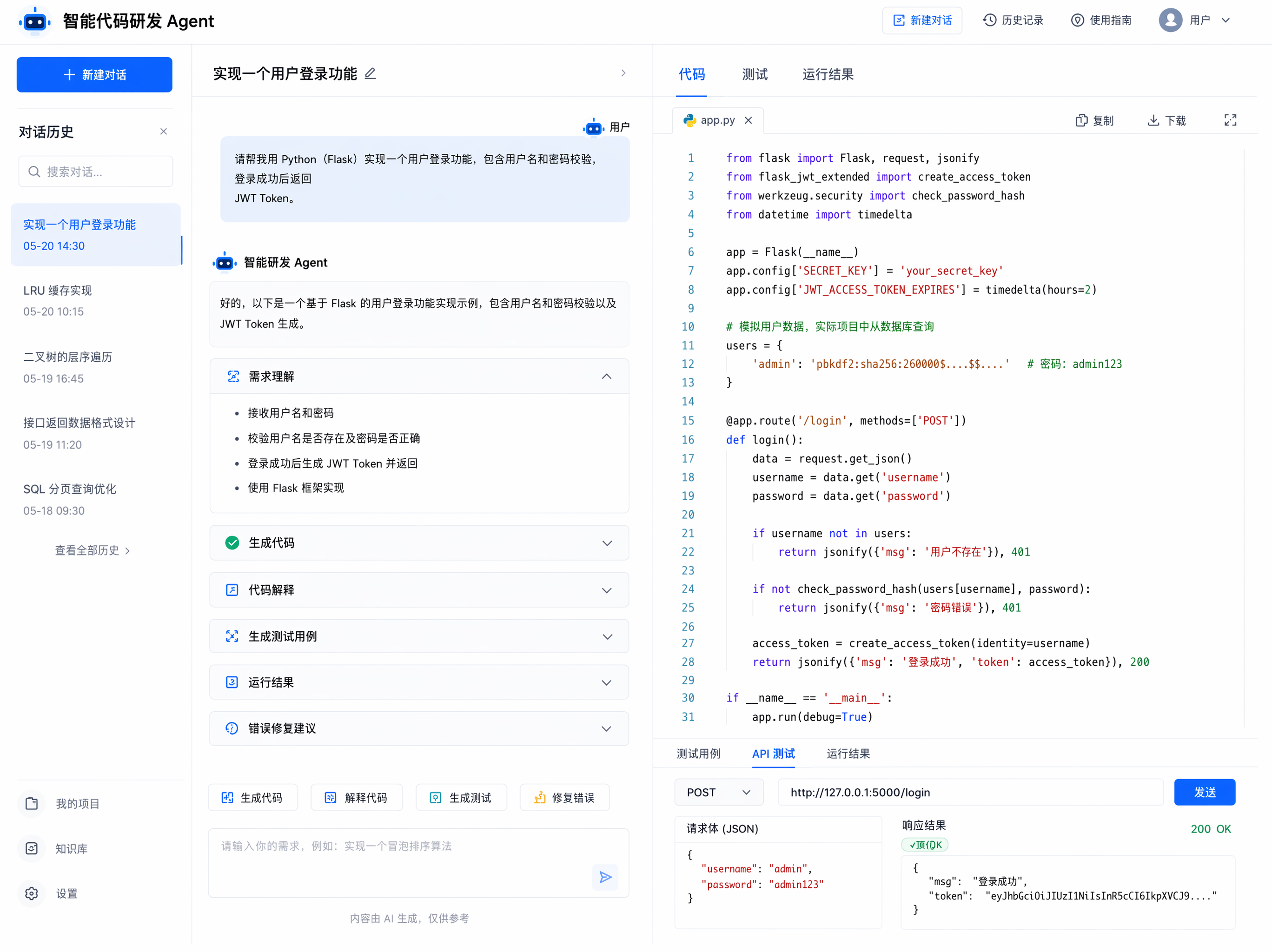The image size is (1272, 952).
Task: Click the 搜索对话 search field
Action: tap(95, 172)
